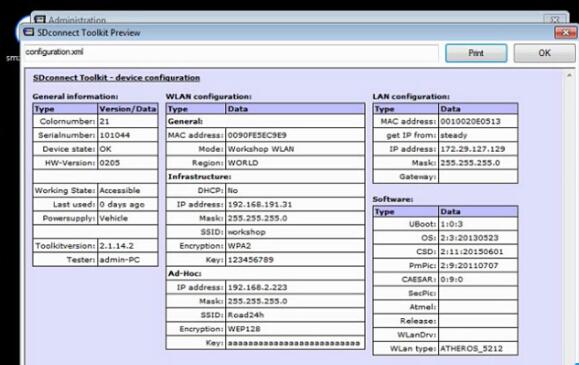
Task: Close the Administration window behind
Action: (x=555, y=19)
